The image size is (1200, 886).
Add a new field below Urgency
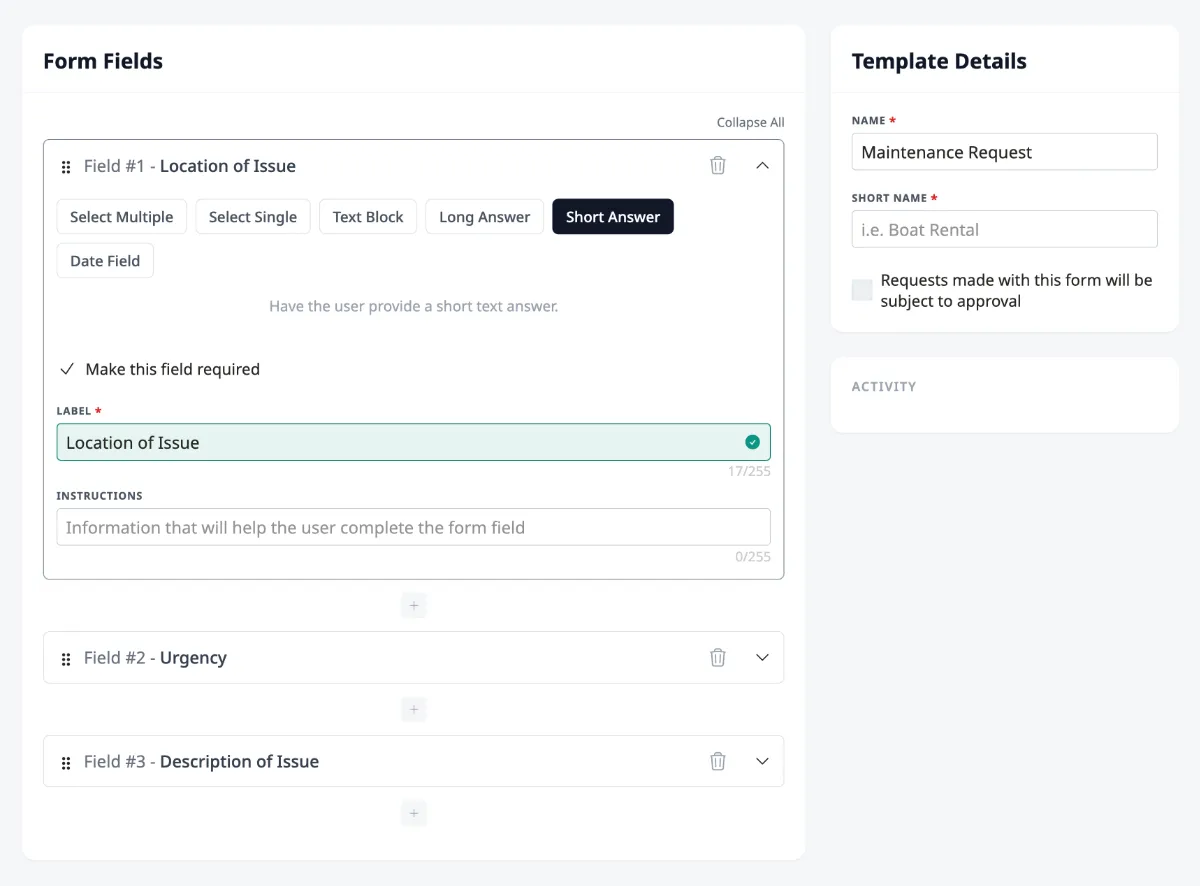413,709
